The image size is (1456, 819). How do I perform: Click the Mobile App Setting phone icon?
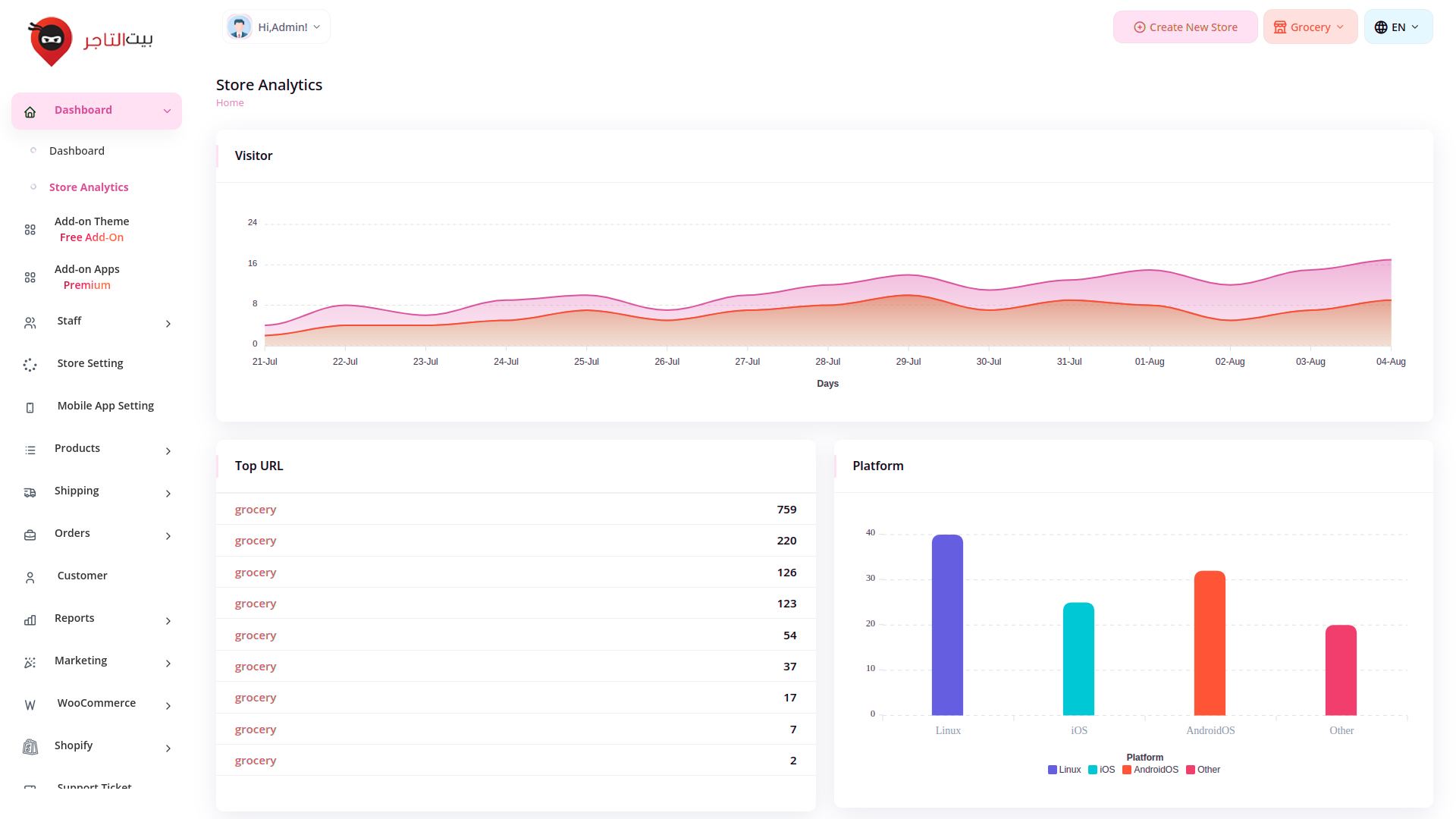pyautogui.click(x=30, y=408)
